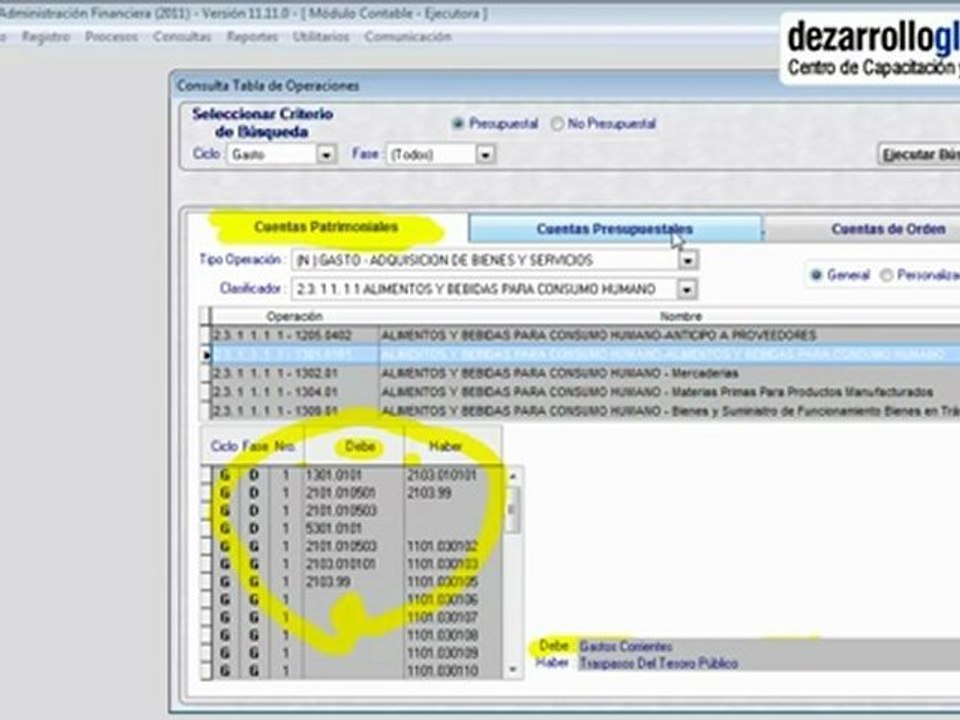Screen dimensions: 960x720
Task: Click the Haber cell 1101.030109
Action: click(453, 653)
